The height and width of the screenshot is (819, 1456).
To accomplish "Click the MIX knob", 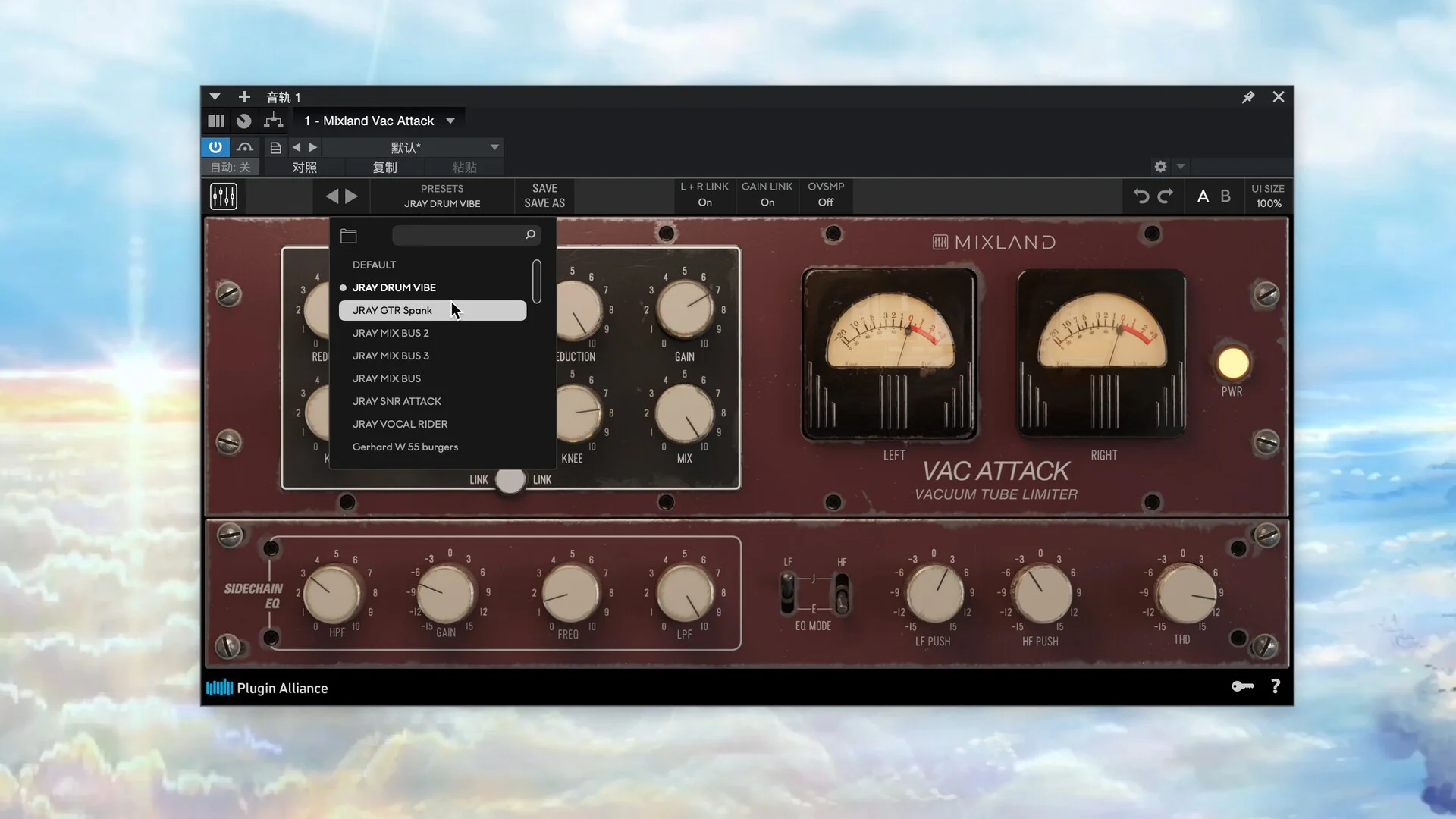I will pyautogui.click(x=684, y=413).
